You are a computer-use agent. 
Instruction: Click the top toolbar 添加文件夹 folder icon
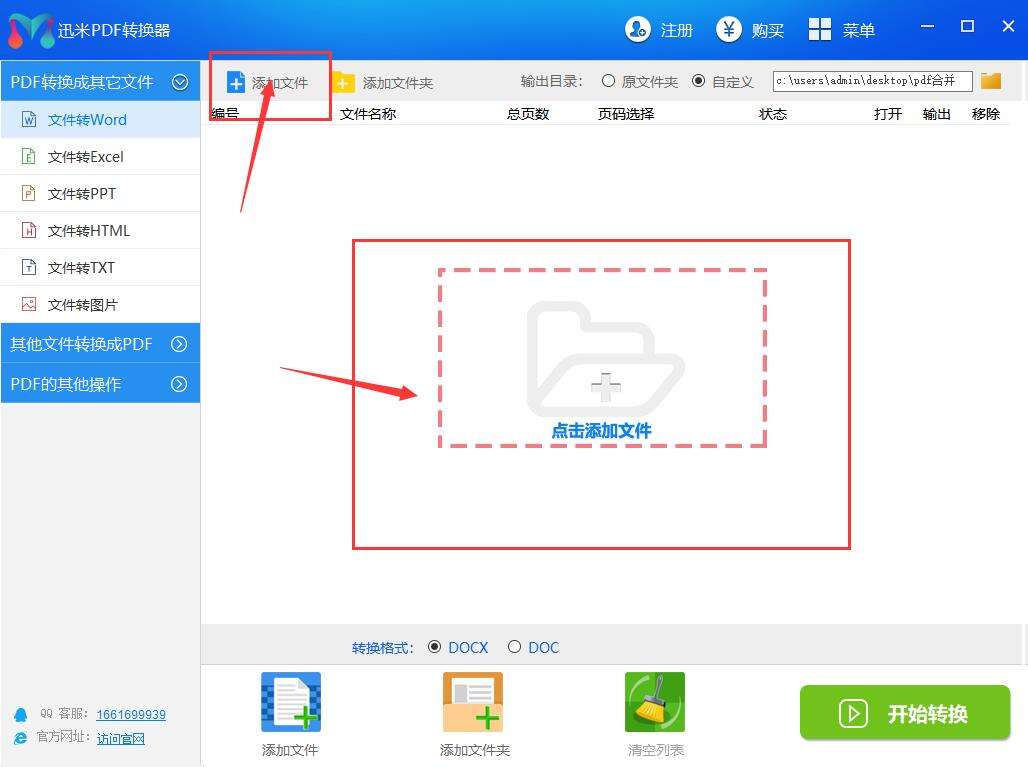(344, 83)
